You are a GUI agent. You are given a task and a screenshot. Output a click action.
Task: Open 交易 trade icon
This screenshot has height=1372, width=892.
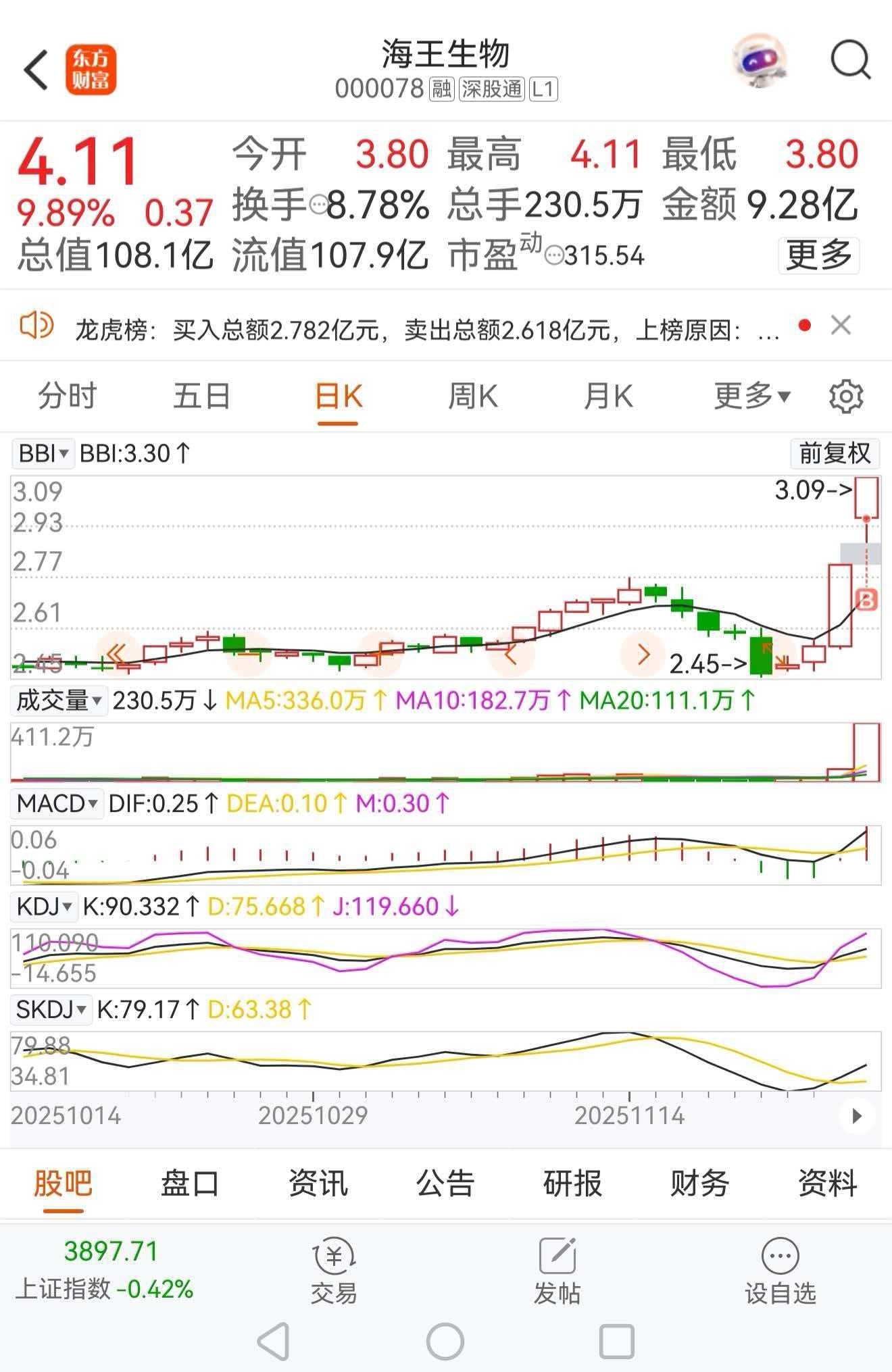point(334,1271)
